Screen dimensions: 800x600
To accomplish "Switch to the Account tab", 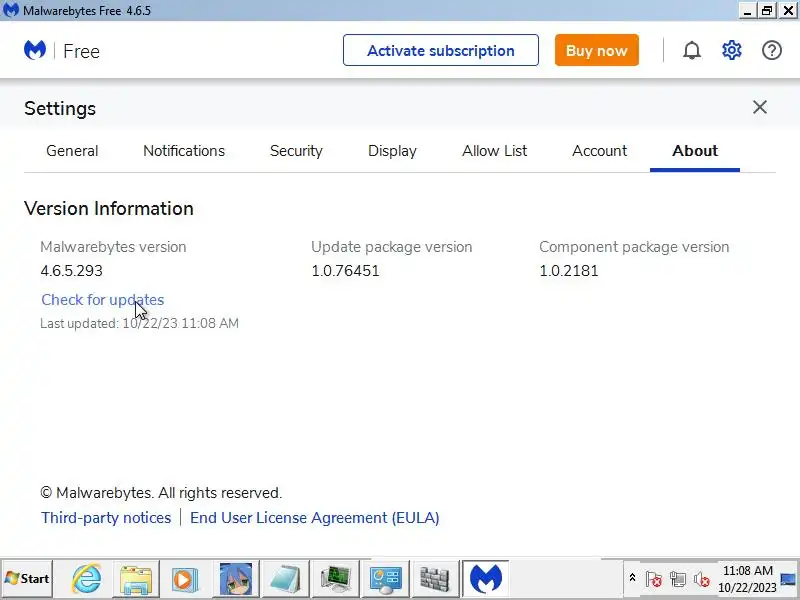I will click(599, 151).
